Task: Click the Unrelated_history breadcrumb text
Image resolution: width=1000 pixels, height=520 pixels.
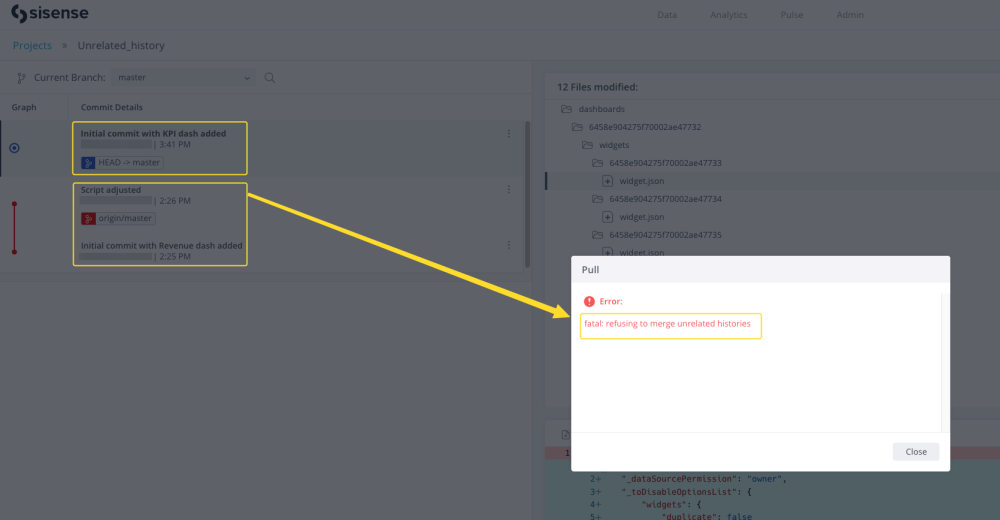Action: click(x=121, y=45)
